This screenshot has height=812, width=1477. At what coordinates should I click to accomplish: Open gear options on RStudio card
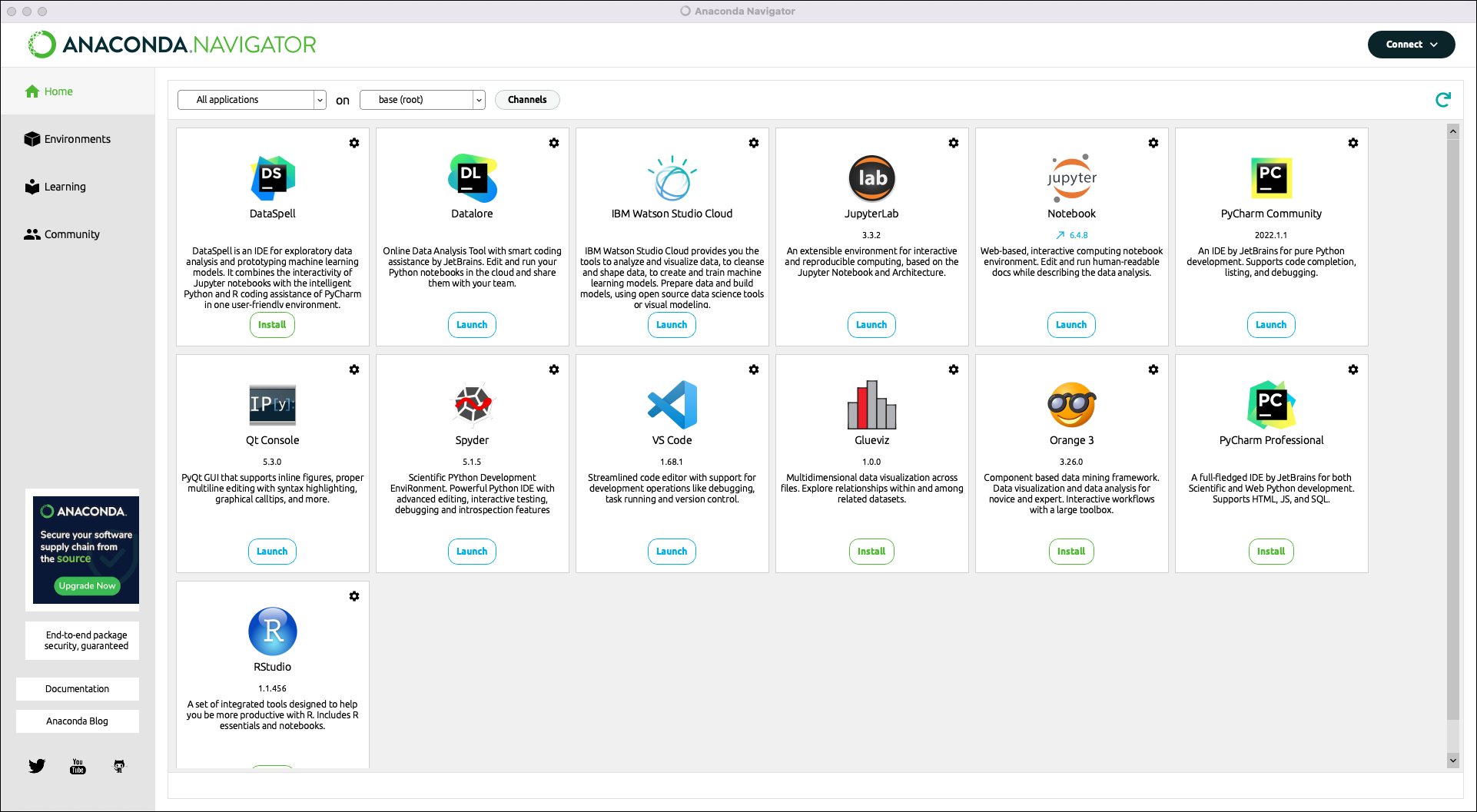[x=354, y=596]
